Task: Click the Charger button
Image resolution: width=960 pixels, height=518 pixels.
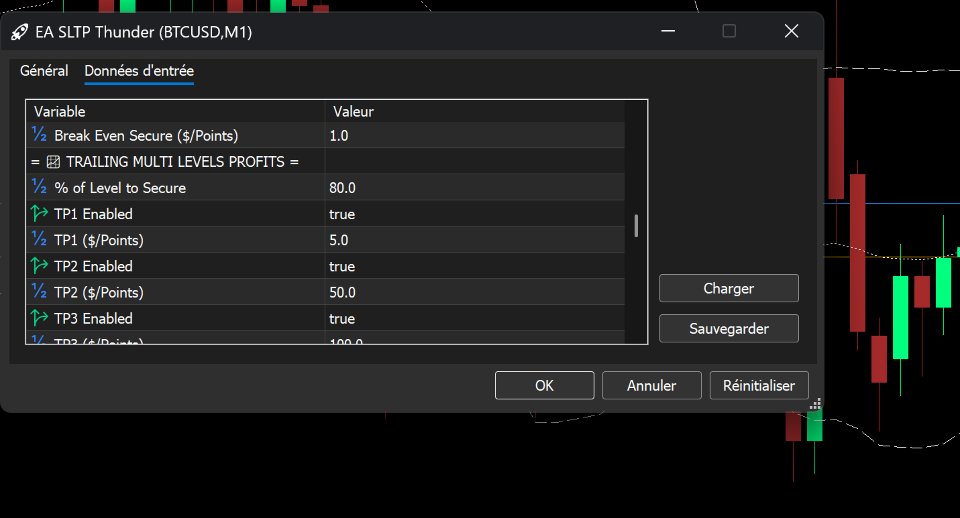Action: [729, 288]
